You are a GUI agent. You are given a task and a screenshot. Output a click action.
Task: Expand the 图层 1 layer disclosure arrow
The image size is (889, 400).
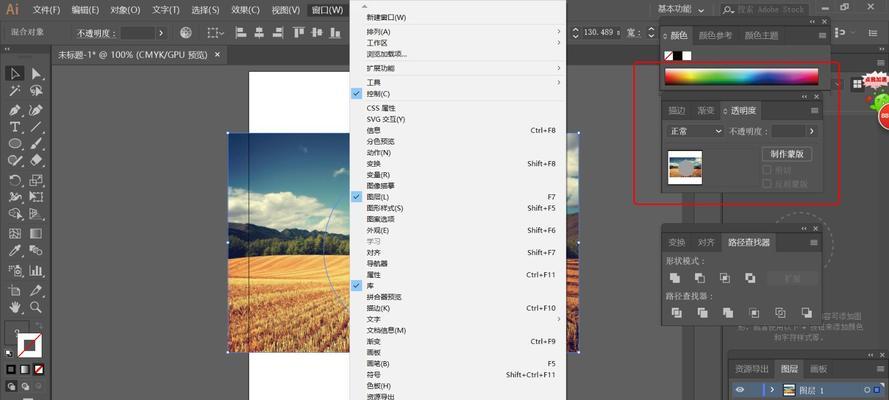pos(772,389)
